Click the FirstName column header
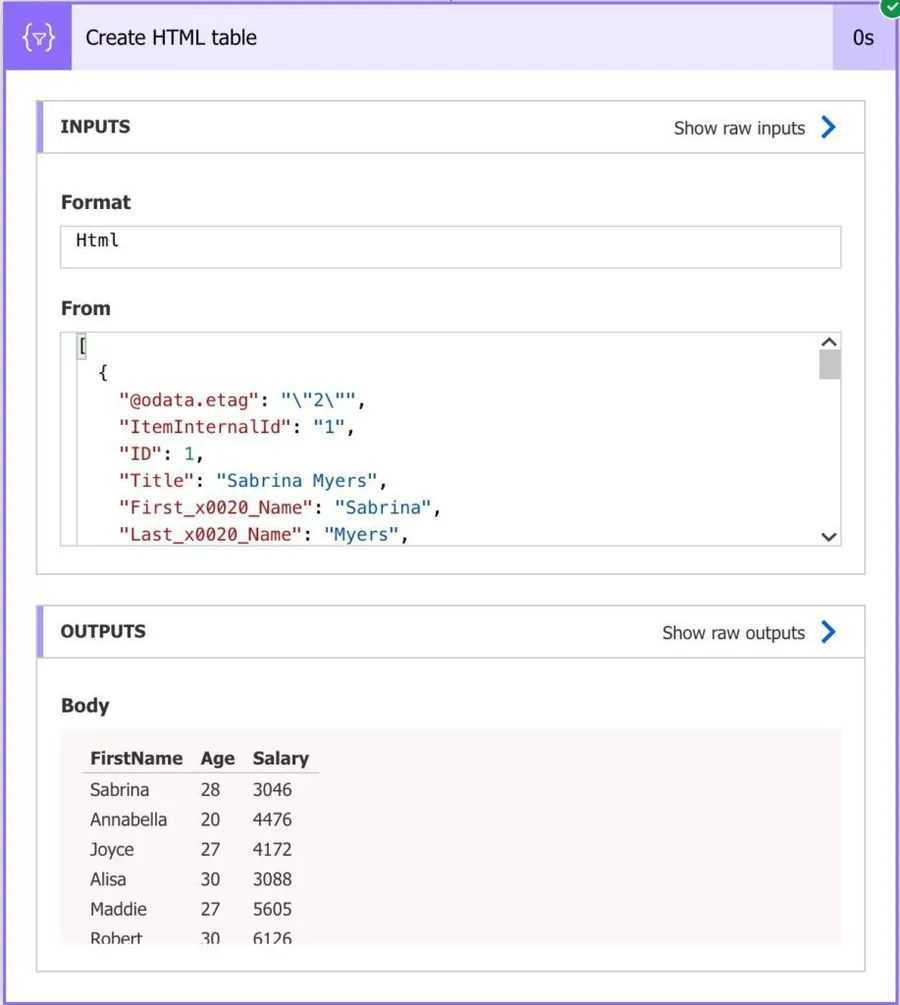 pos(136,758)
